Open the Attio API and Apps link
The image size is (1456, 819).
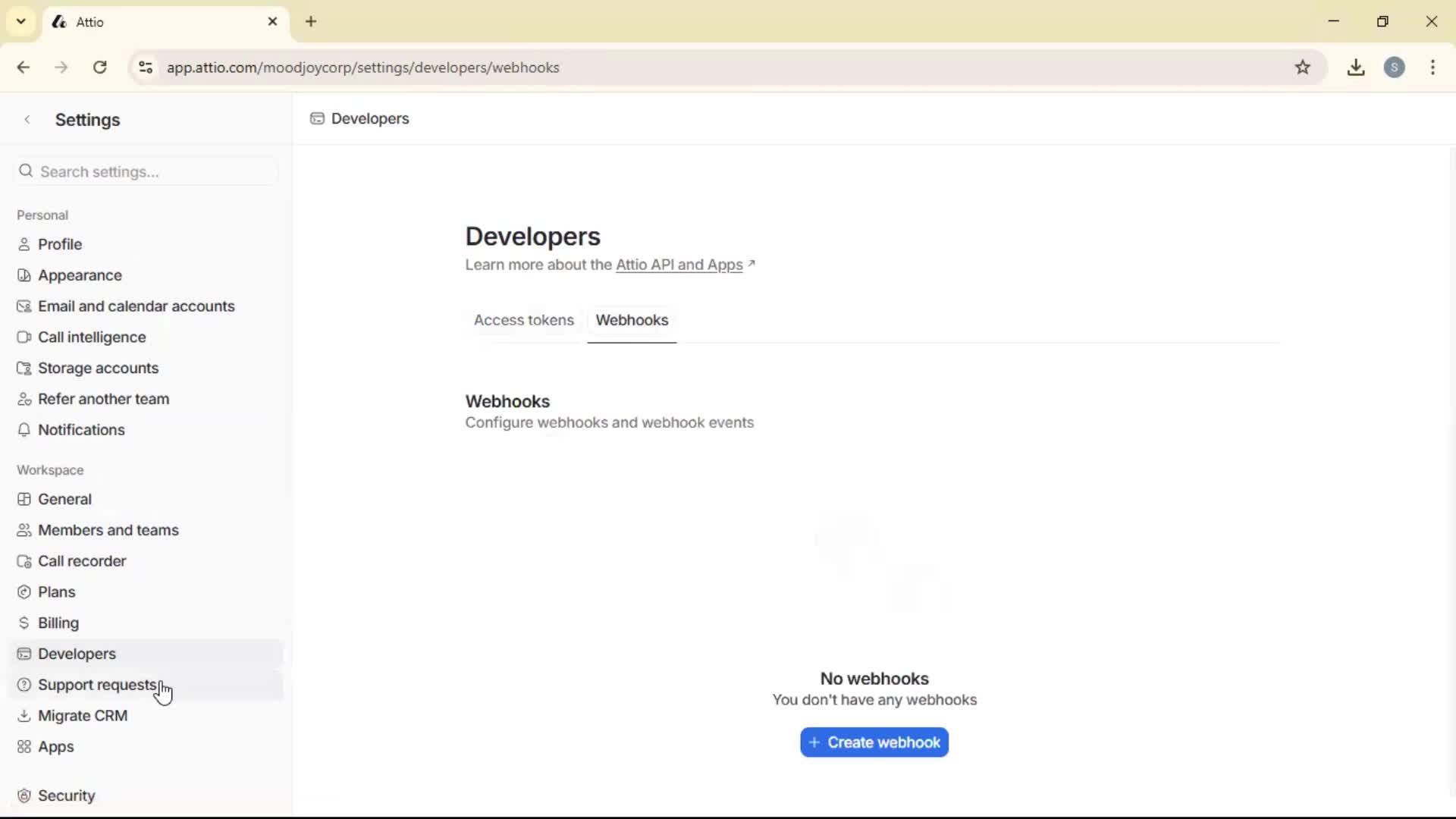(679, 265)
